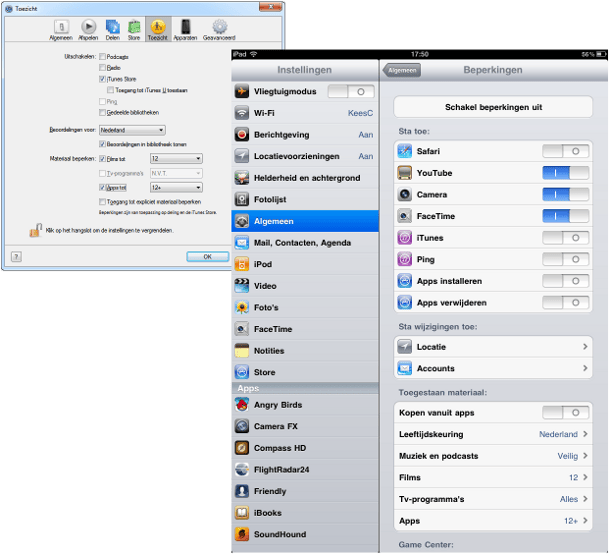Open FaceTime settings in sidebar

pyautogui.click(x=305, y=329)
